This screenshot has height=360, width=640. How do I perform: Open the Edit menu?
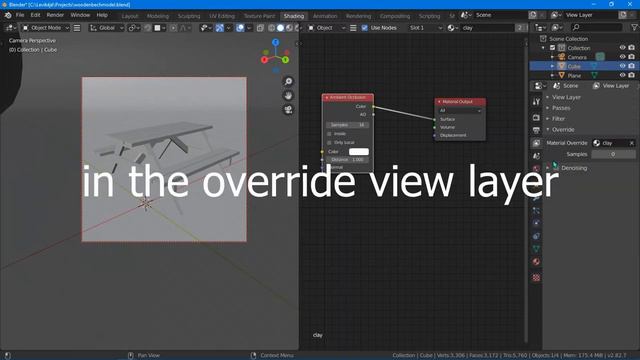36,15
